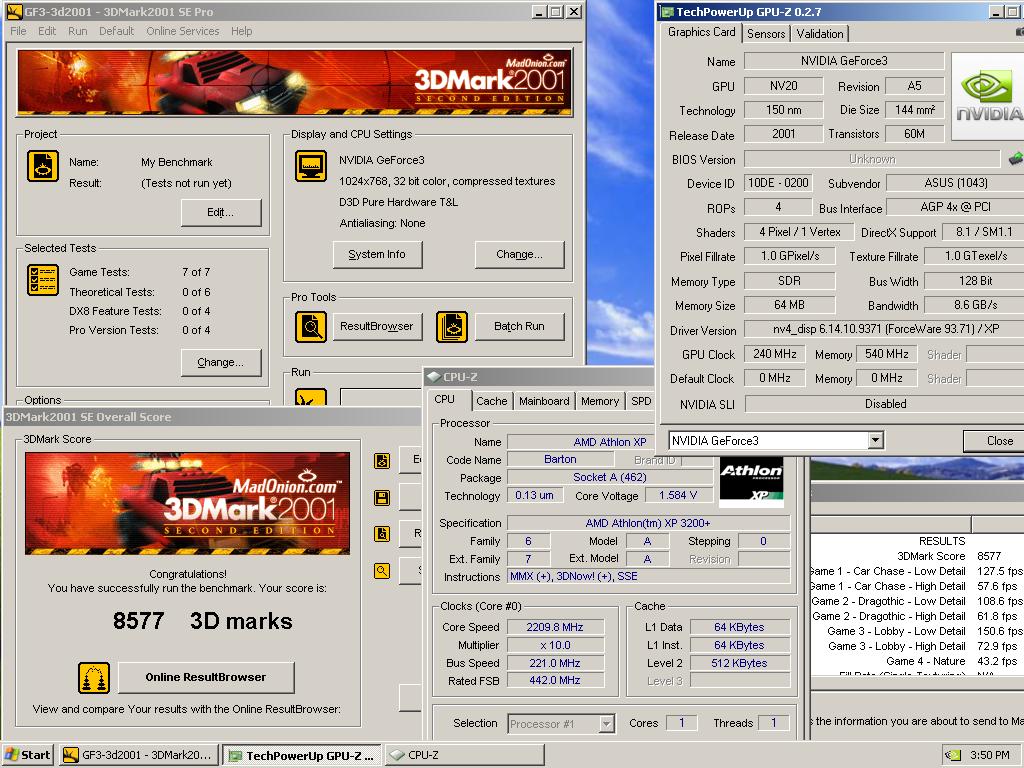Click the Online ResultBrowser tree icon
1024x768 pixels.
tap(94, 677)
